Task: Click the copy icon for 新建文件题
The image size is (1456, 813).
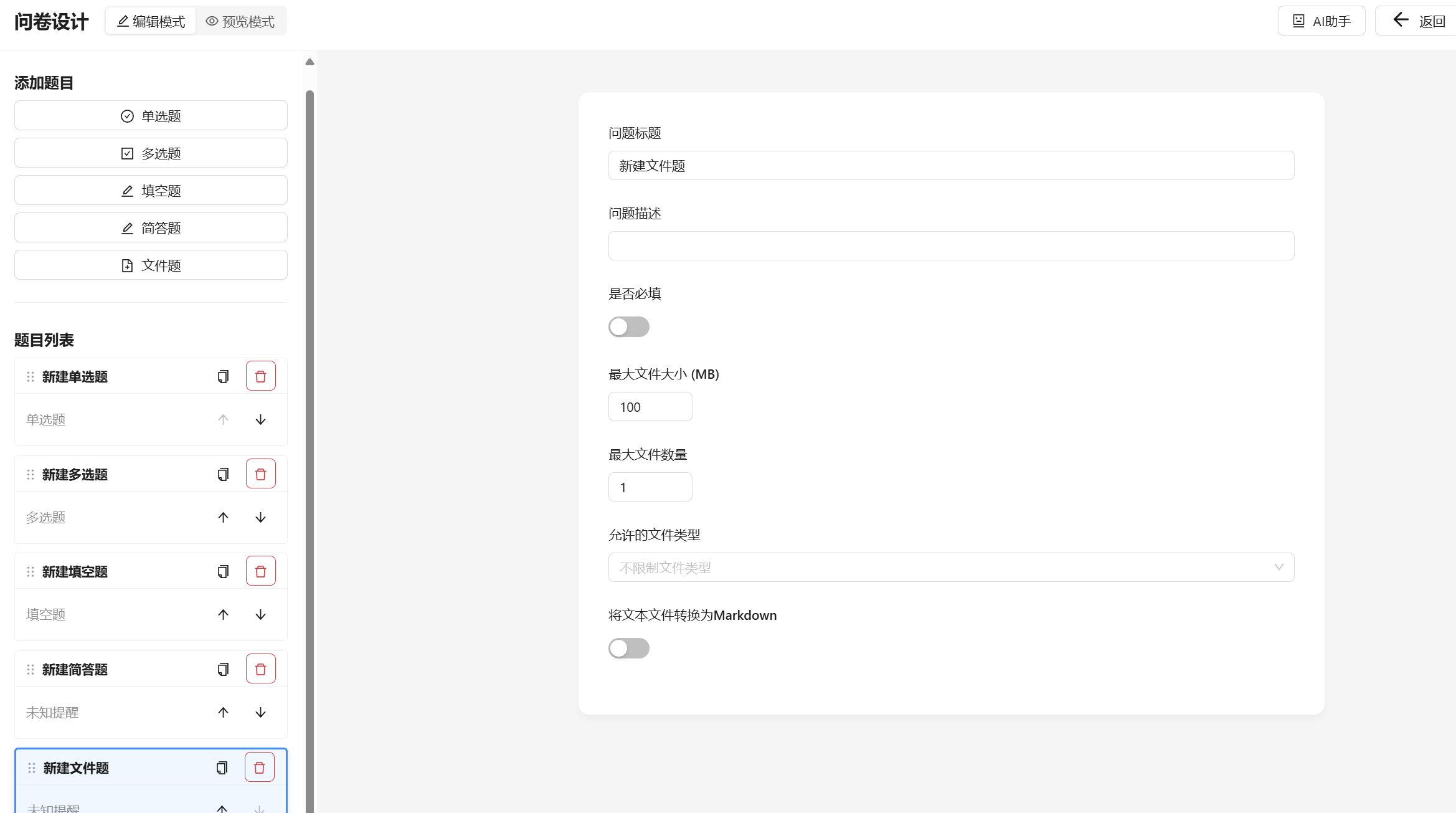Action: [222, 768]
